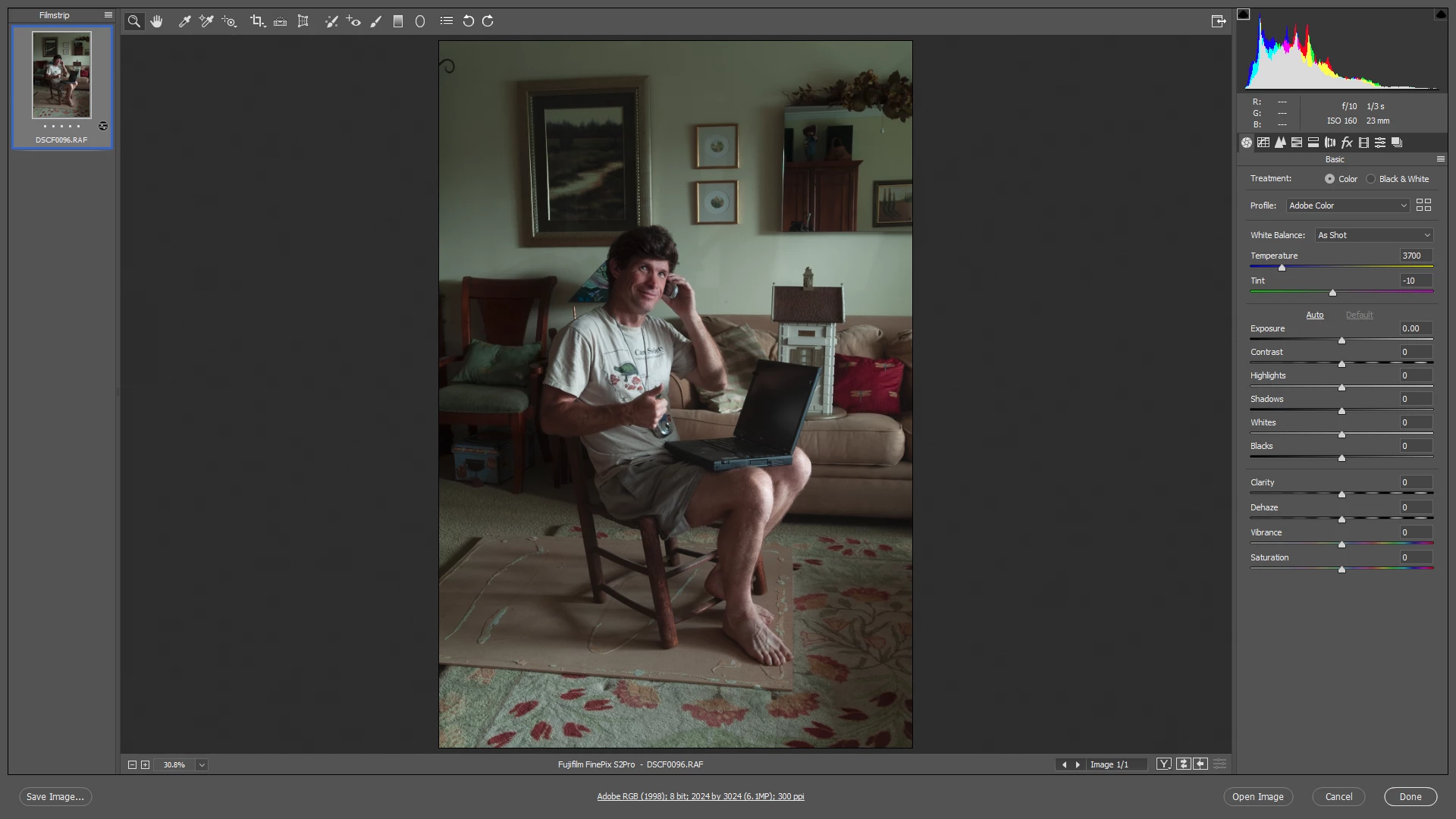Select the Hand tool
The image size is (1456, 819).
[156, 21]
